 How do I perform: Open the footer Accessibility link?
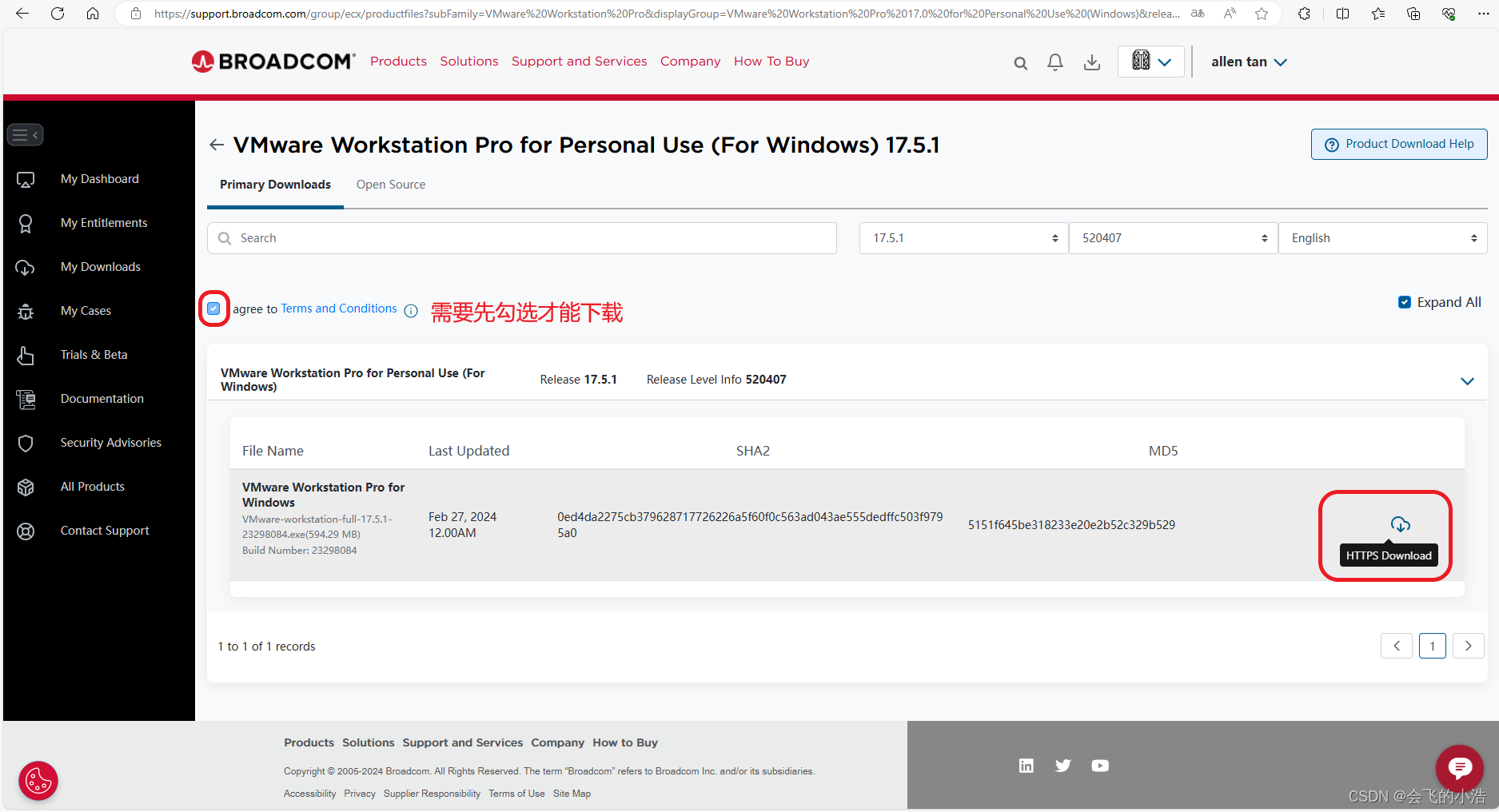309,794
